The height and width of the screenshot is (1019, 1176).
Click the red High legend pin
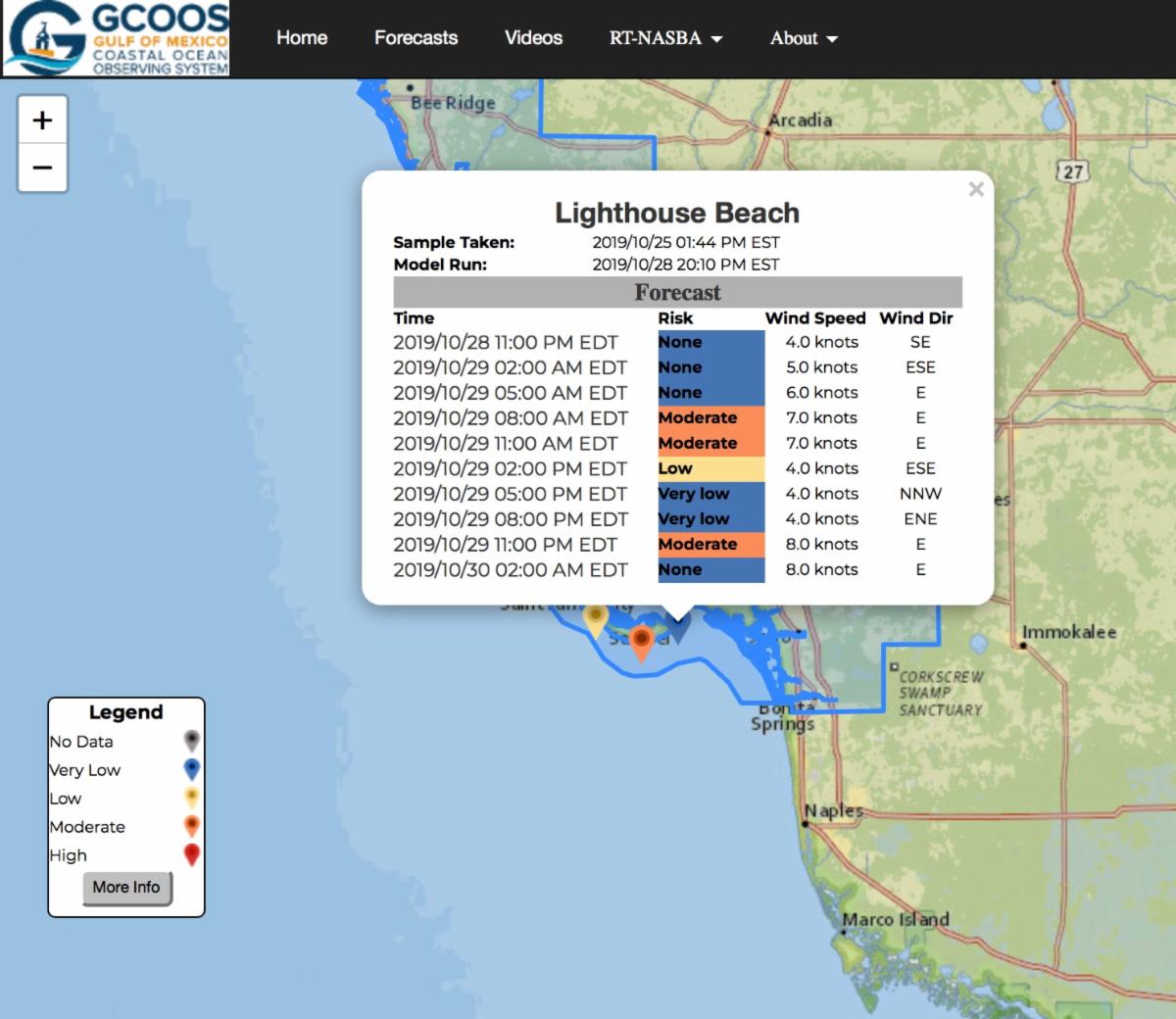tap(192, 854)
